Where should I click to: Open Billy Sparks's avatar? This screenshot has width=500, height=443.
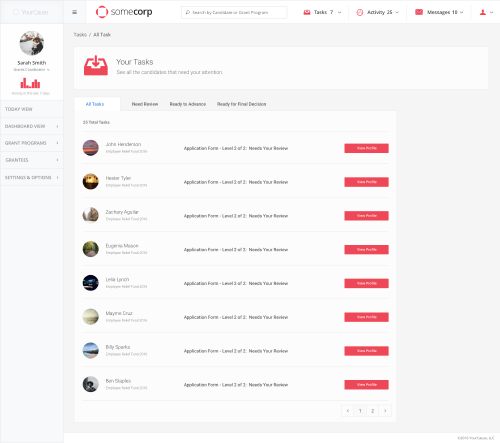click(91, 351)
